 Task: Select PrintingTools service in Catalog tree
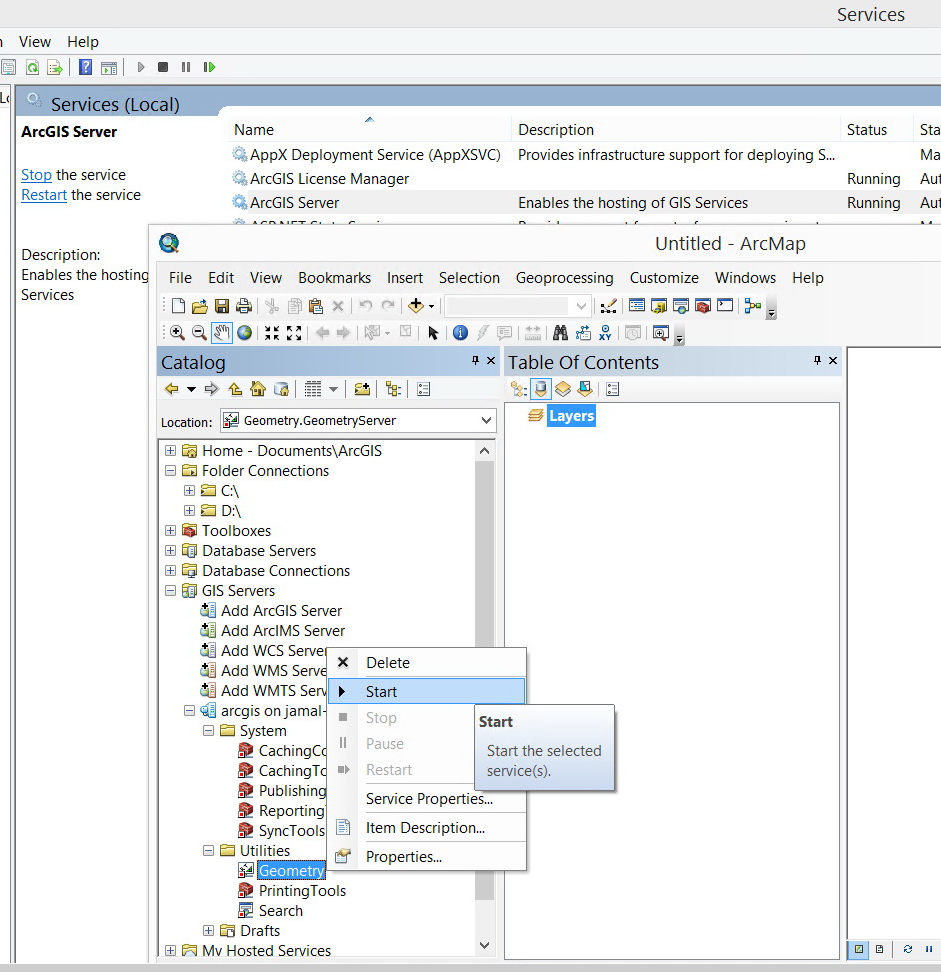pos(302,891)
